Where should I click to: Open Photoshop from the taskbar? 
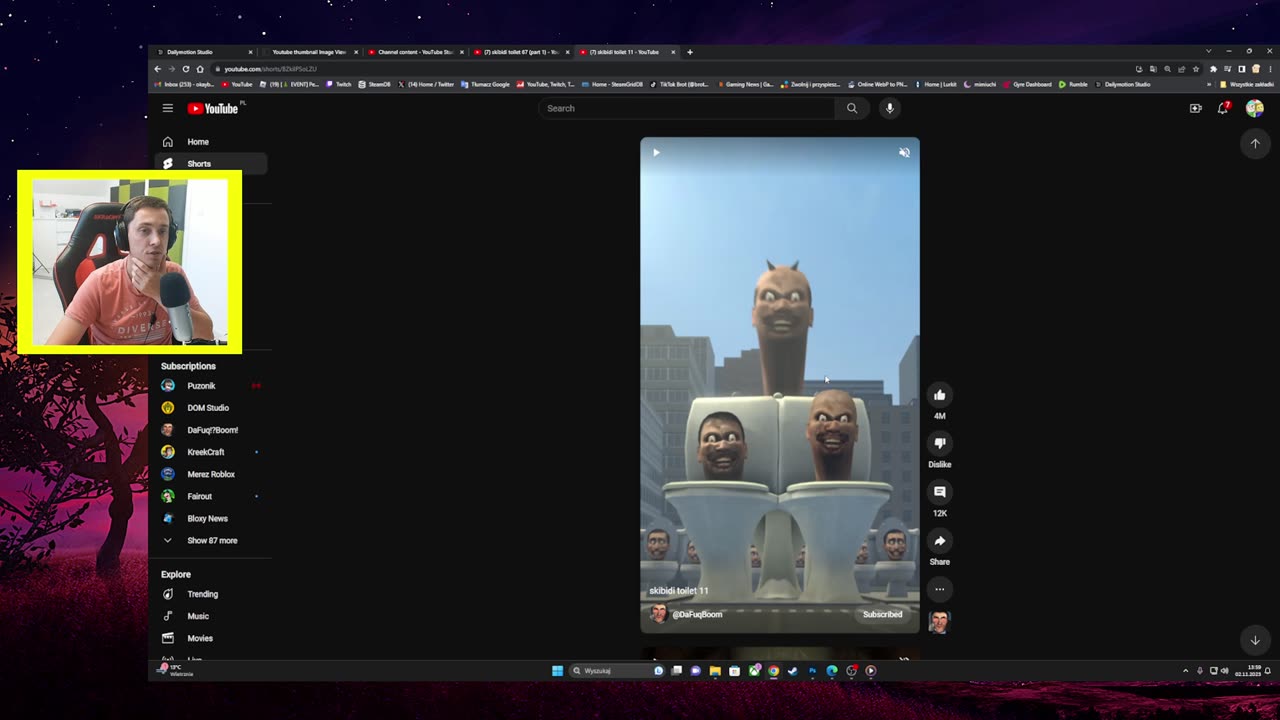click(x=812, y=671)
